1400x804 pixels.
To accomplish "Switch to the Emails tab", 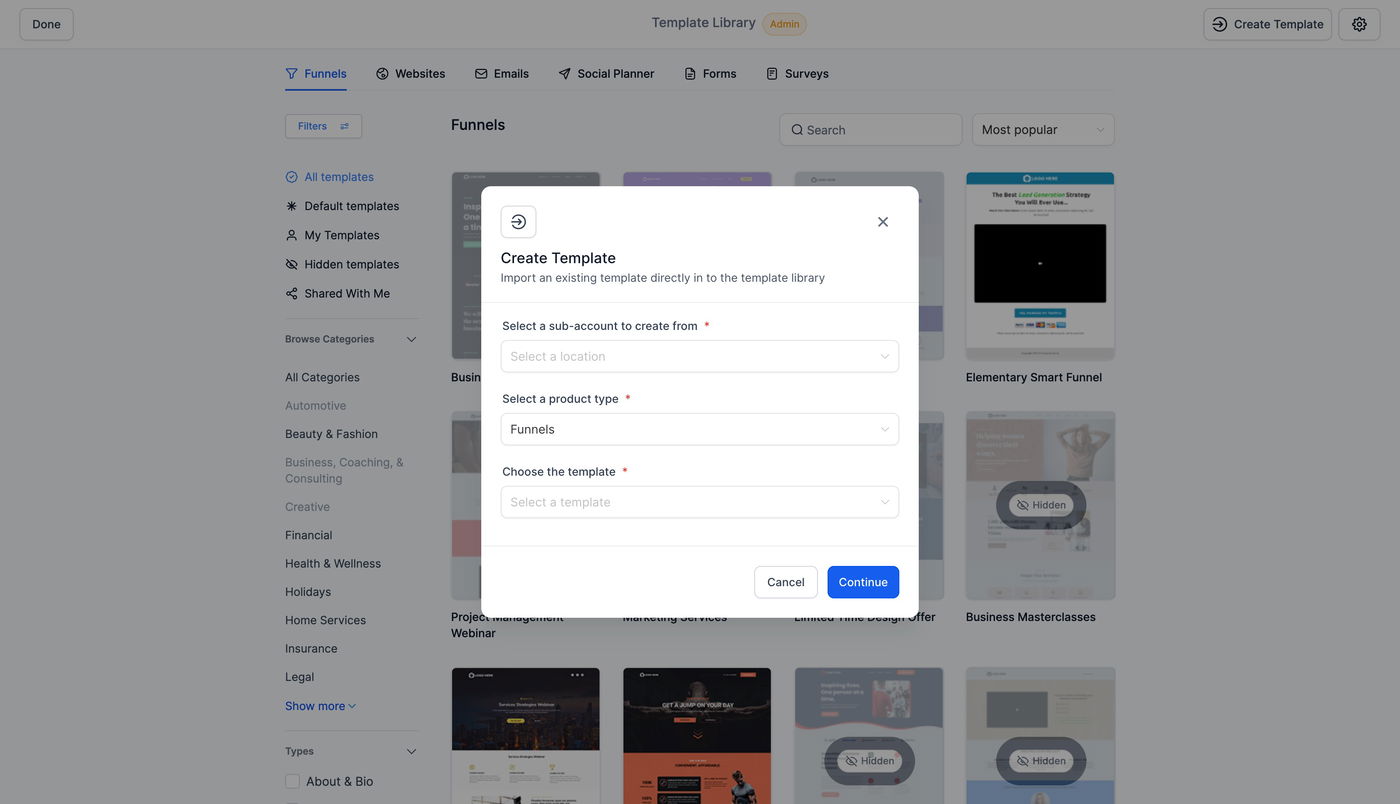I will coord(502,74).
